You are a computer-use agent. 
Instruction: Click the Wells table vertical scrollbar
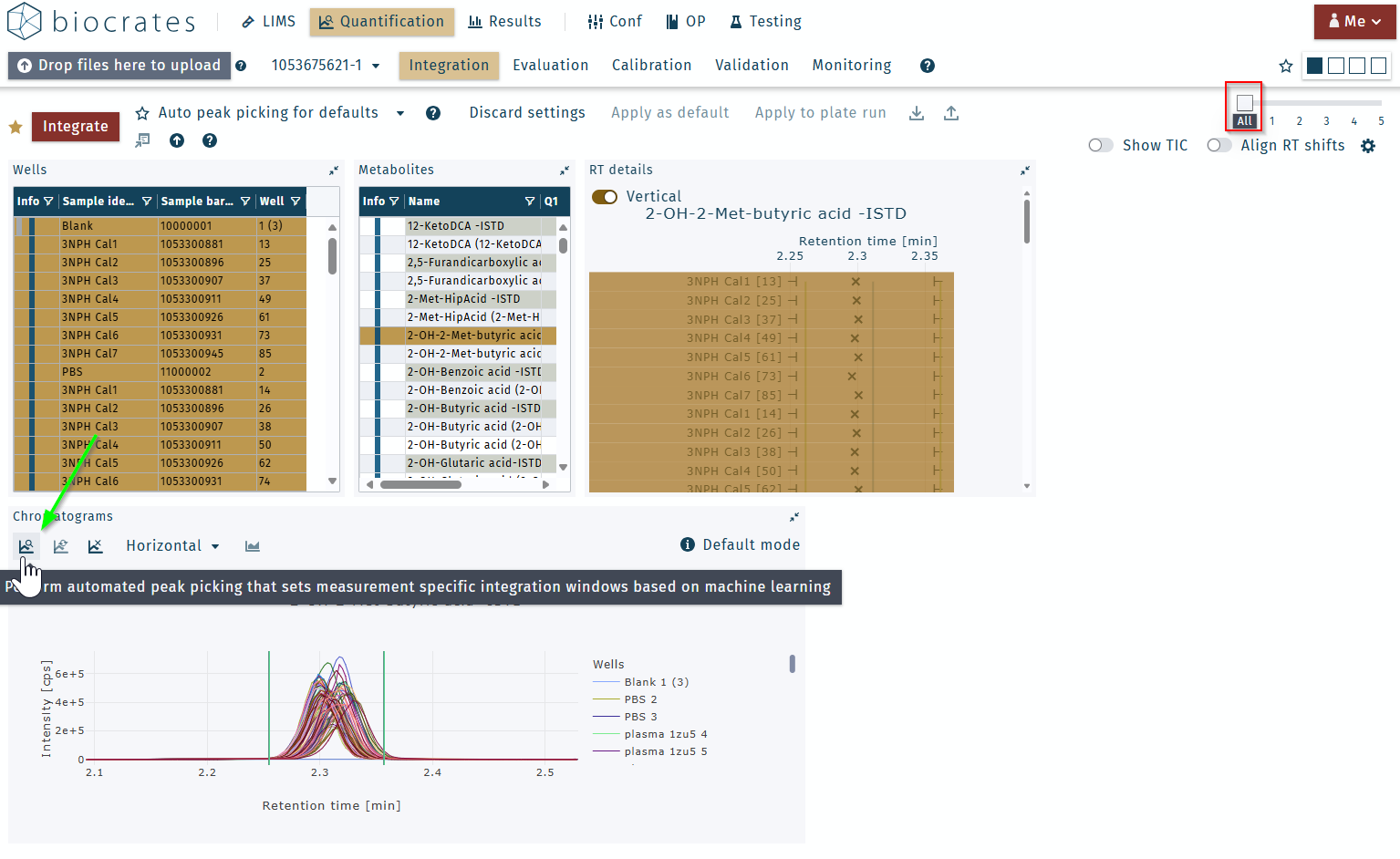tap(333, 256)
